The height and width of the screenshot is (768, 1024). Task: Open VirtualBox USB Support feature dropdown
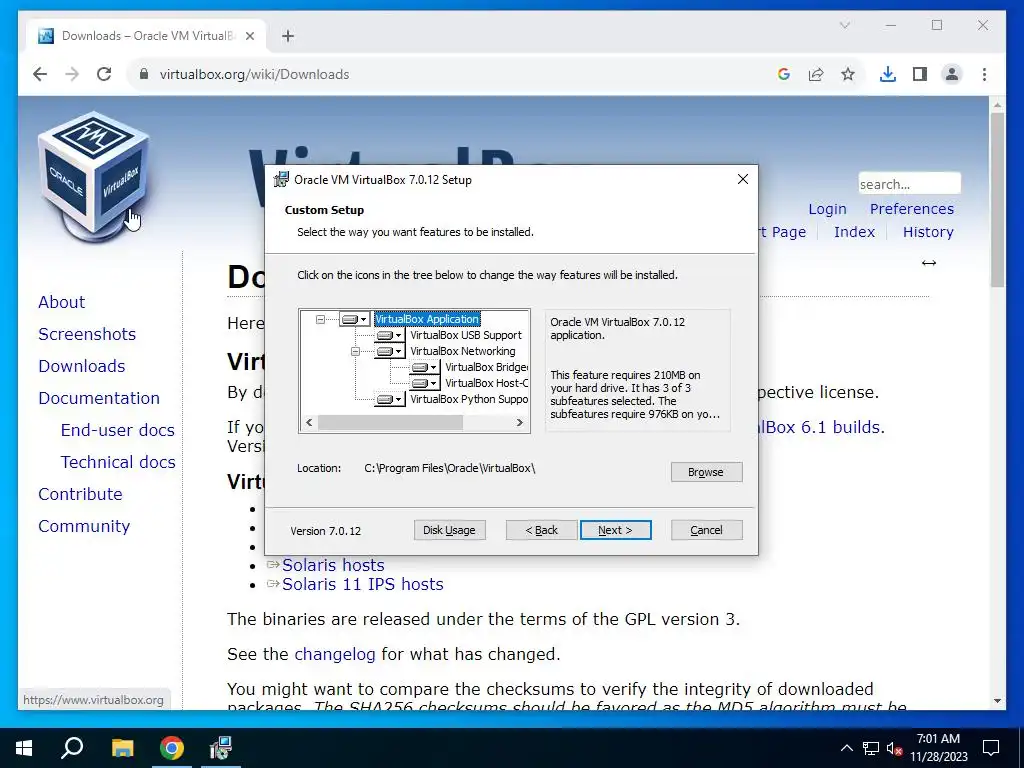click(389, 335)
